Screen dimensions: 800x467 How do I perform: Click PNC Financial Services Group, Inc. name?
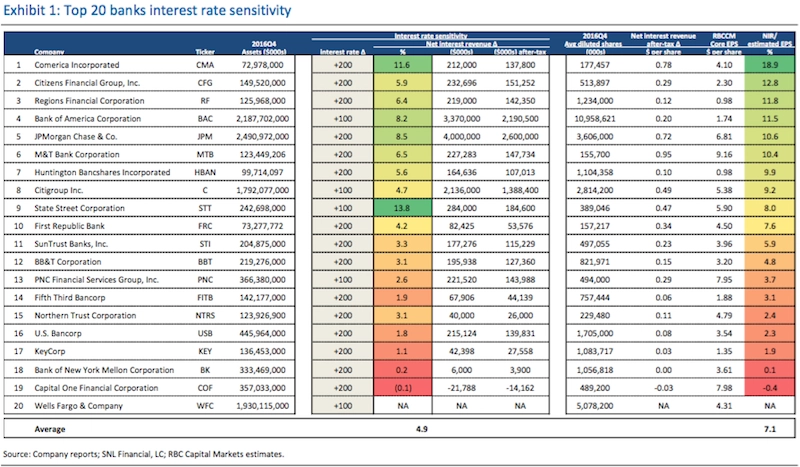96,279
